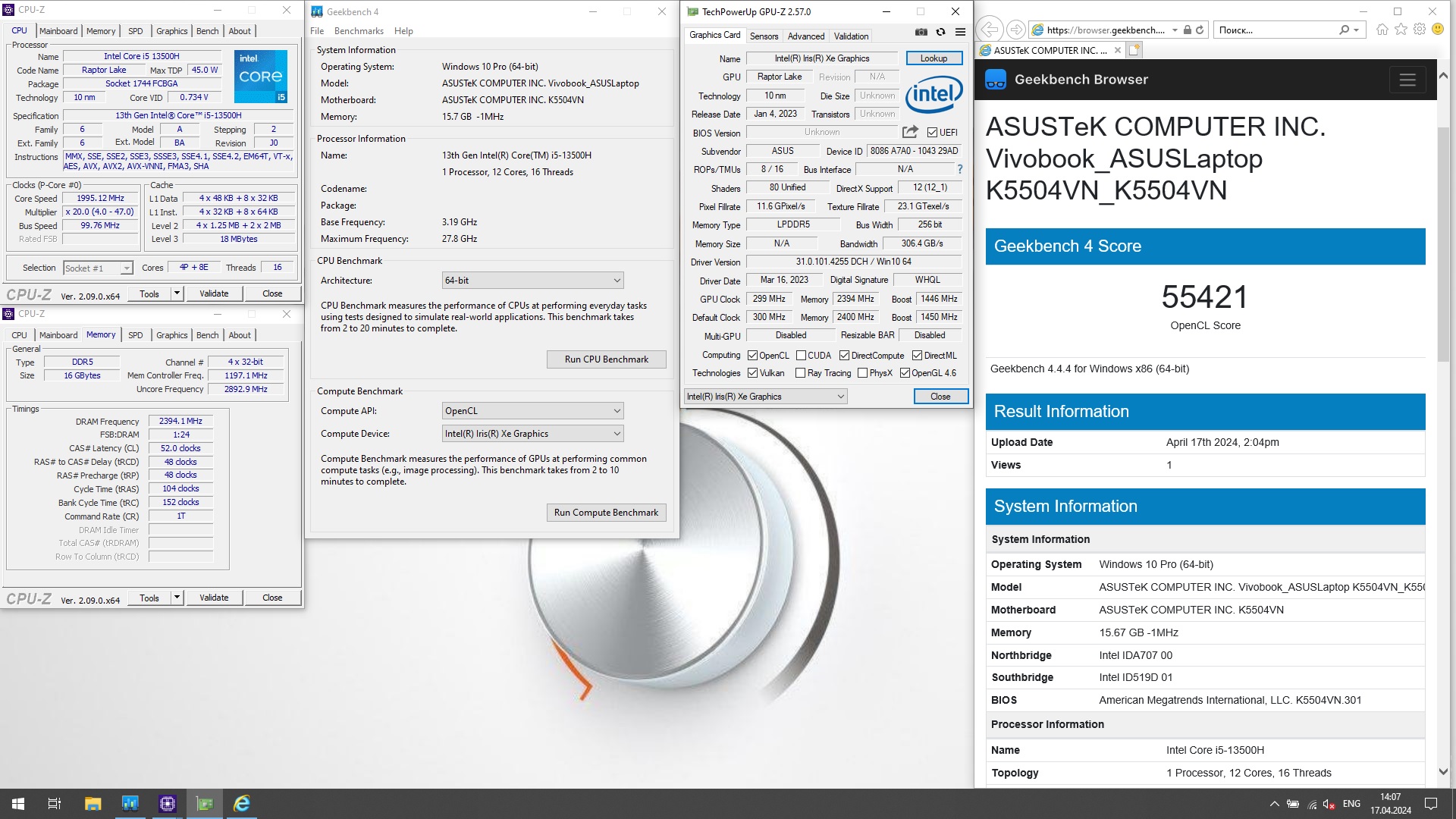Open the Compute API dropdown
Screen dimensions: 1456x819
tap(532, 411)
